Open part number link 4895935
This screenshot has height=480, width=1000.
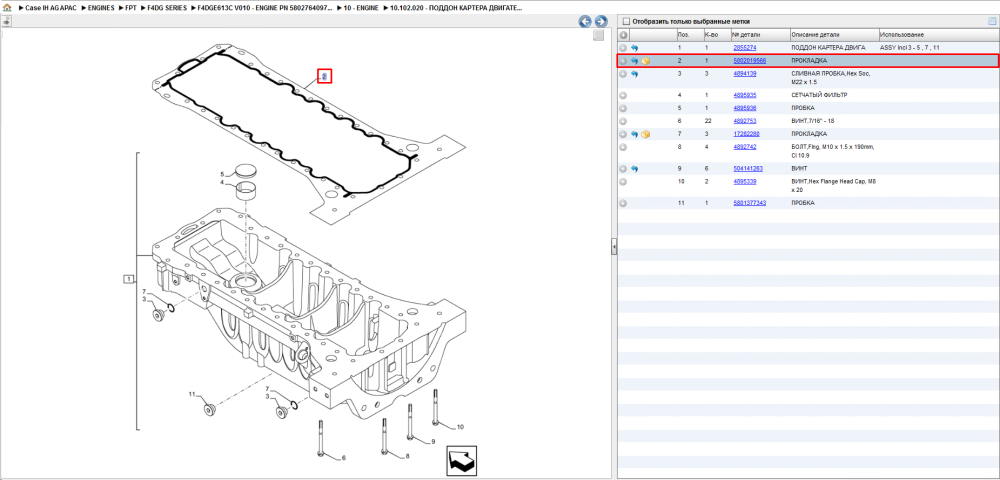pos(745,95)
